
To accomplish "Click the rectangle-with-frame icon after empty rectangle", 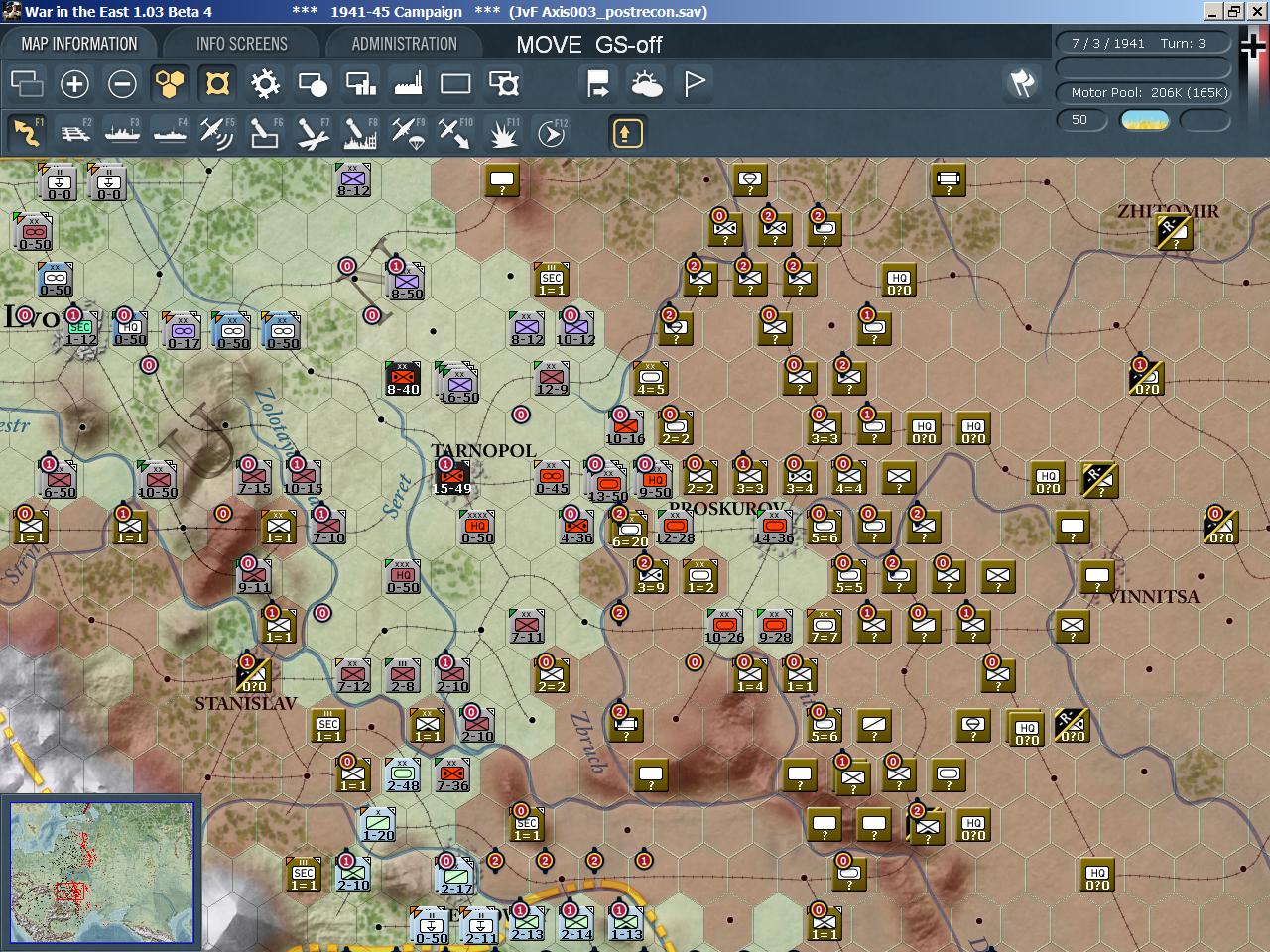I will [504, 84].
